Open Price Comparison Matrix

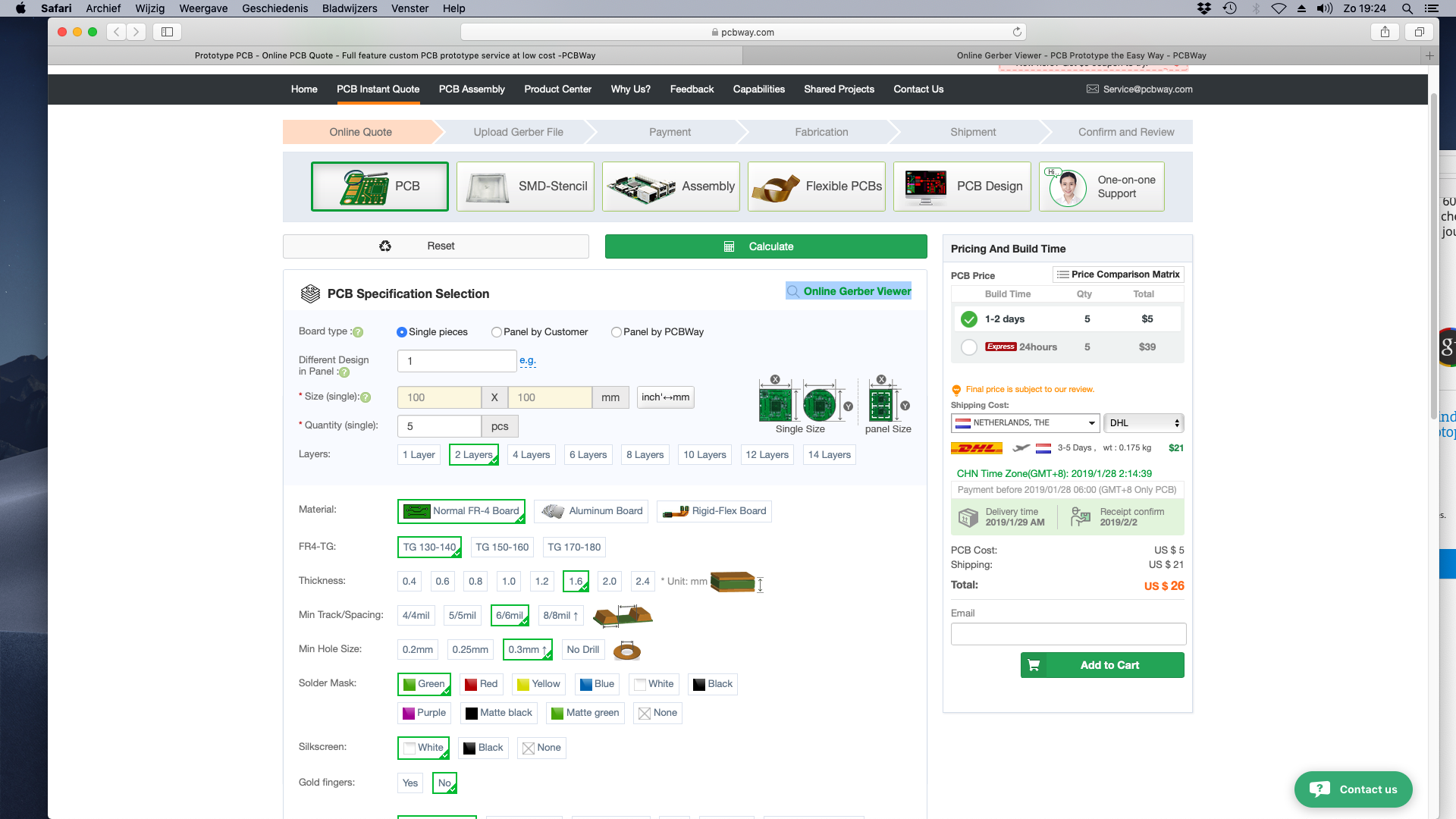1119,275
